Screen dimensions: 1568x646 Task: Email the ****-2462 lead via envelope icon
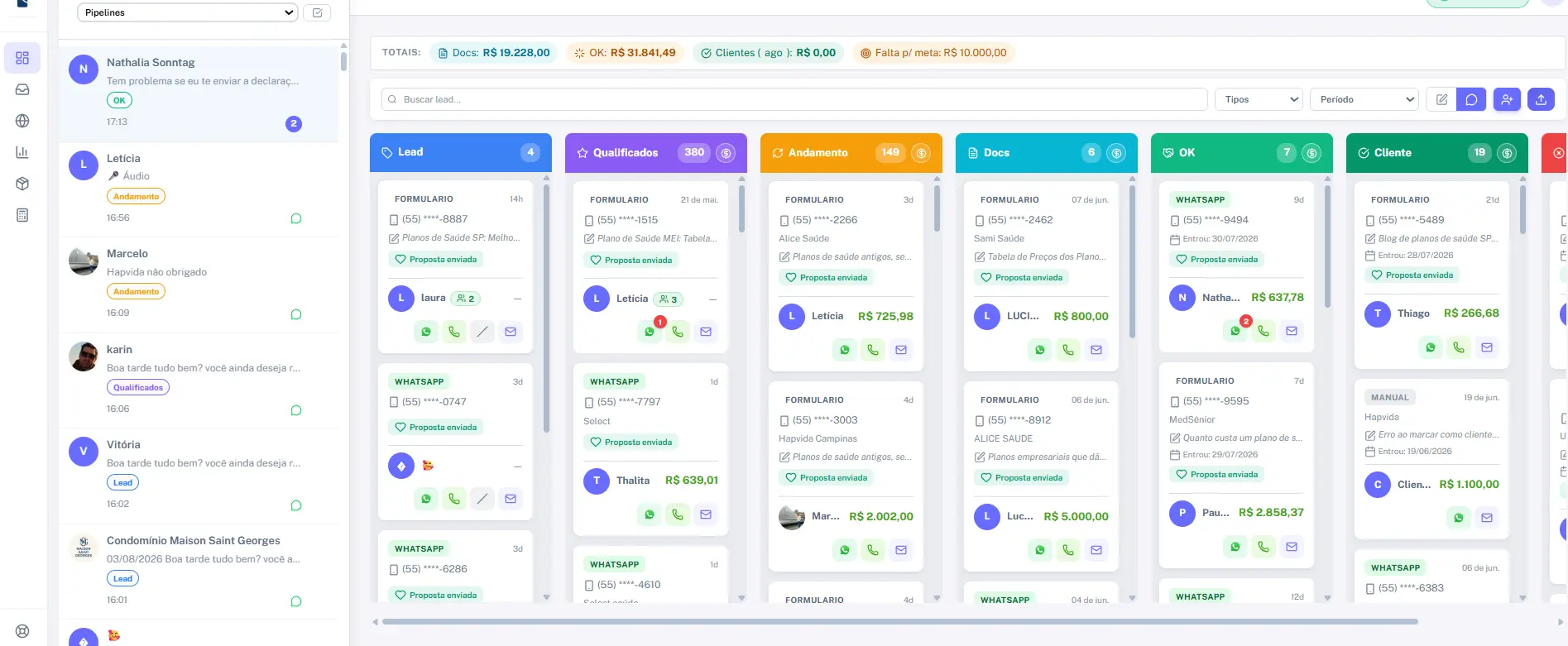click(x=1096, y=350)
